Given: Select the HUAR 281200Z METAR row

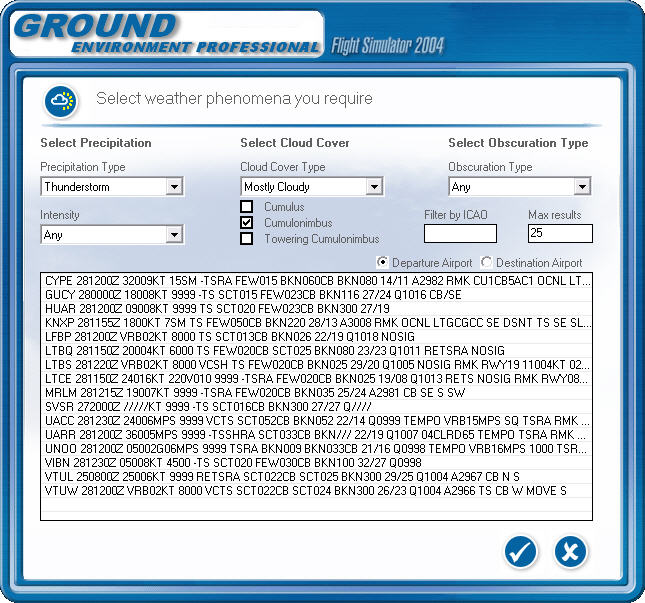Looking at the screenshot, I should [x=317, y=309].
